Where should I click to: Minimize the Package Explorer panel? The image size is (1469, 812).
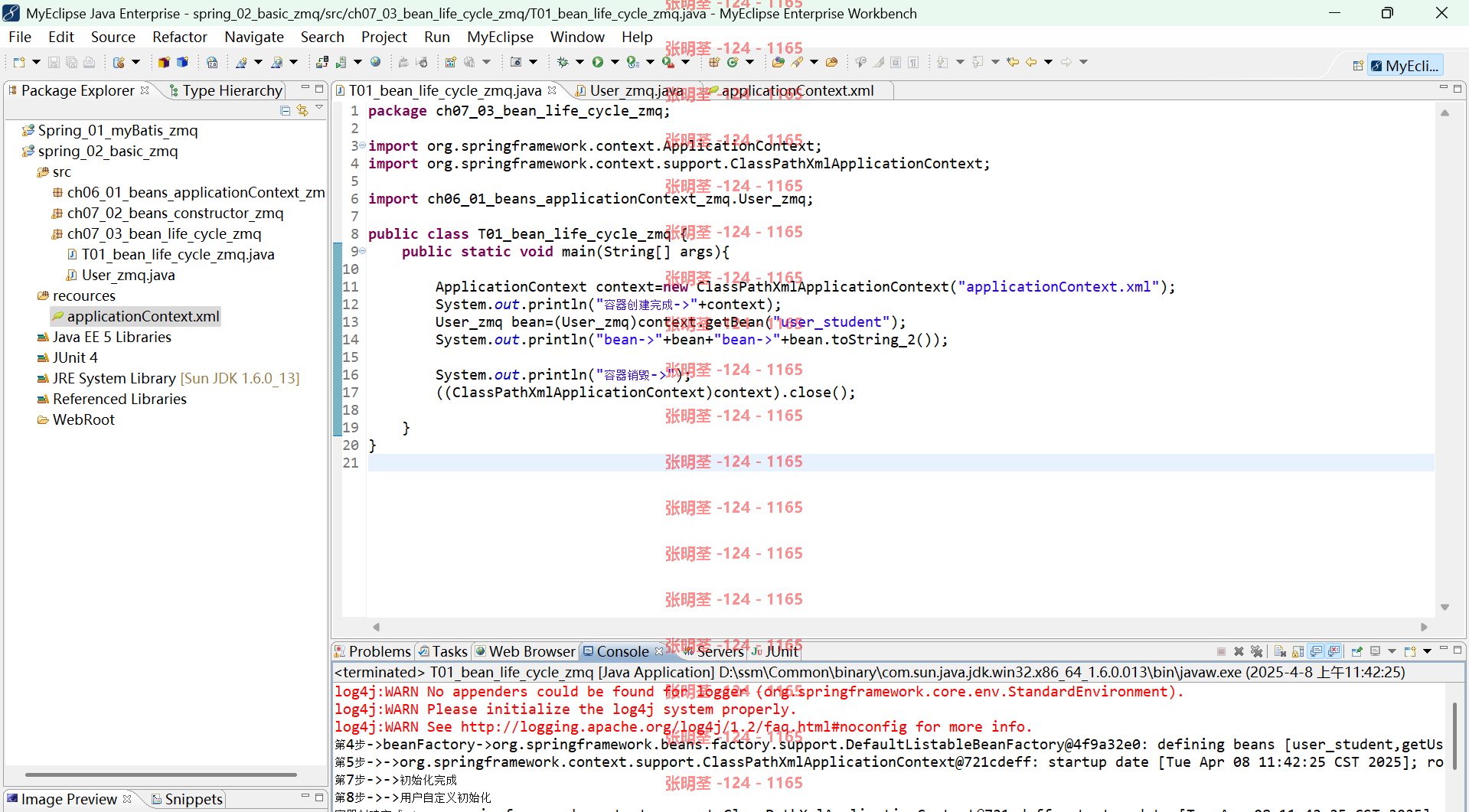pyautogui.click(x=305, y=89)
